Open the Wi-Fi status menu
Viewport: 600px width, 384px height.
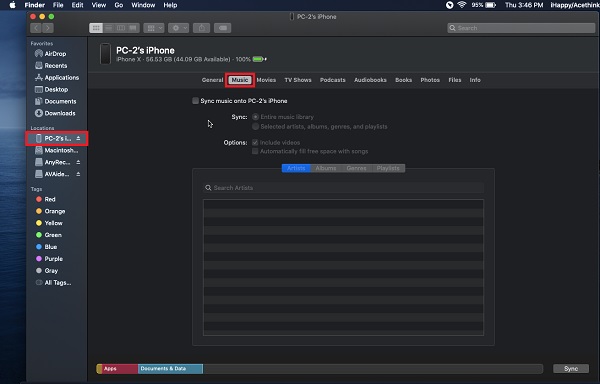coord(461,5)
